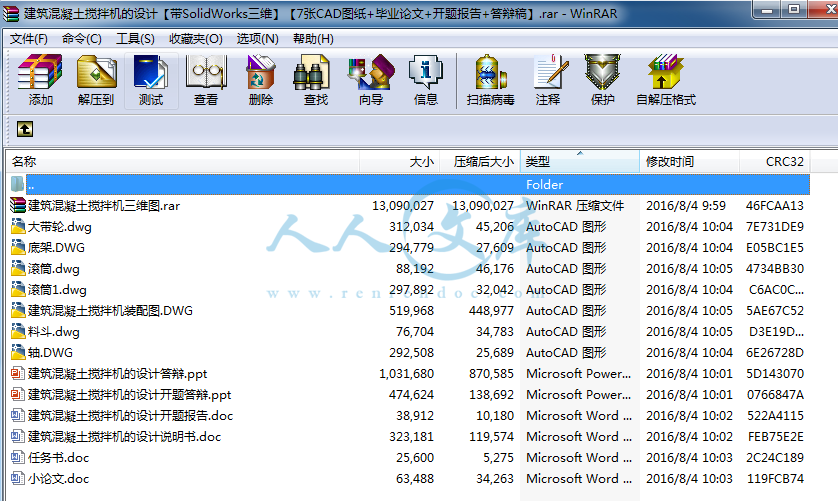Click the up one level folder button
838x501 pixels.
(x=25, y=129)
